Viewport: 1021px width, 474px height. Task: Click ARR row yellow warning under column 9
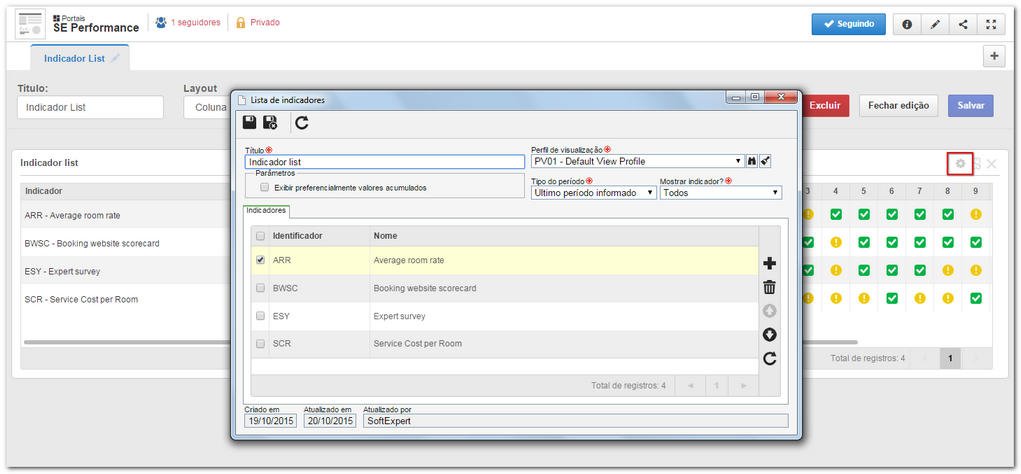(975, 214)
